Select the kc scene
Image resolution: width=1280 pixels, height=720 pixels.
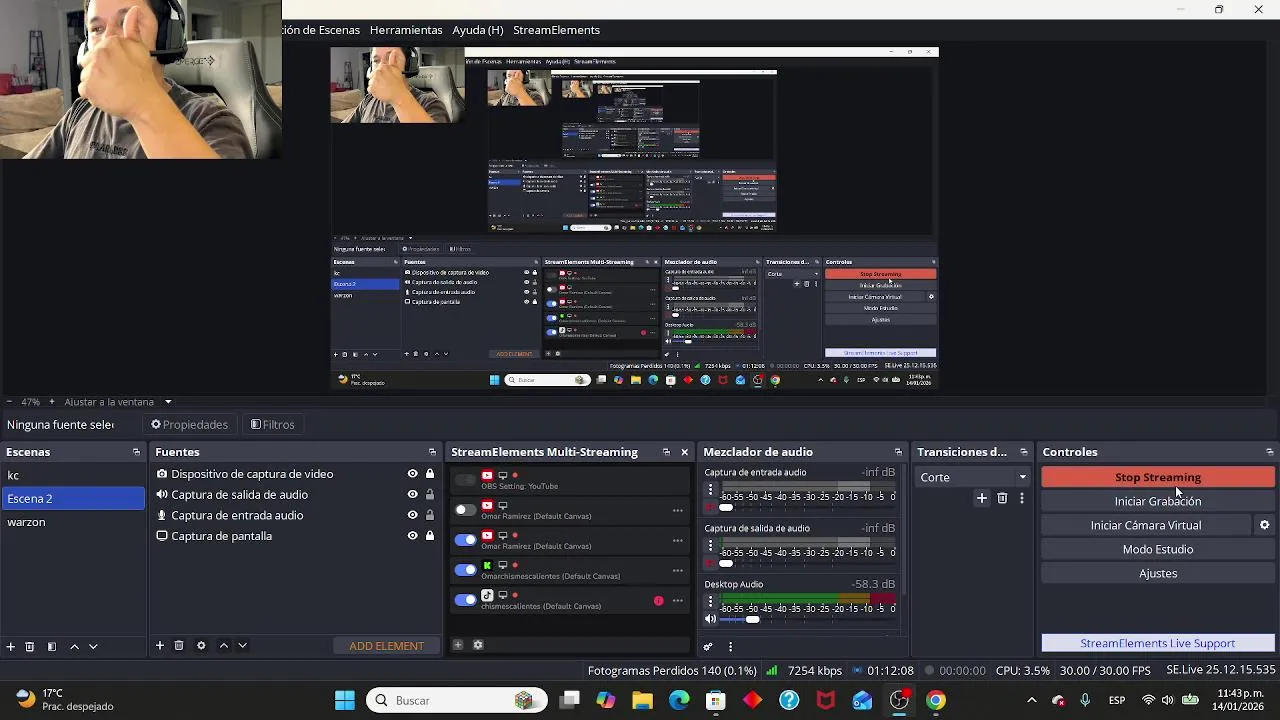point(72,475)
